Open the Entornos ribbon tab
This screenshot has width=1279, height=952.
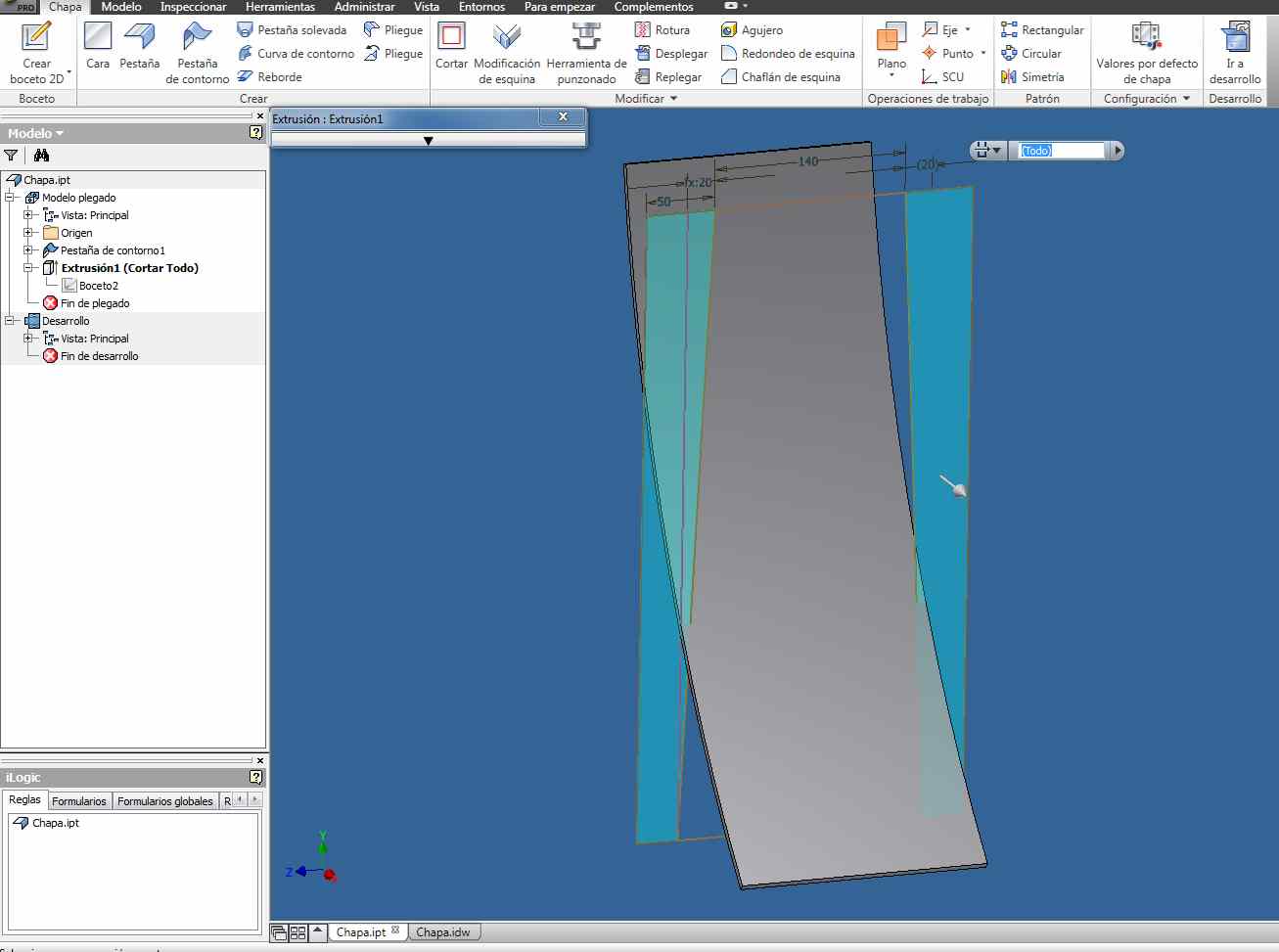pos(482,7)
